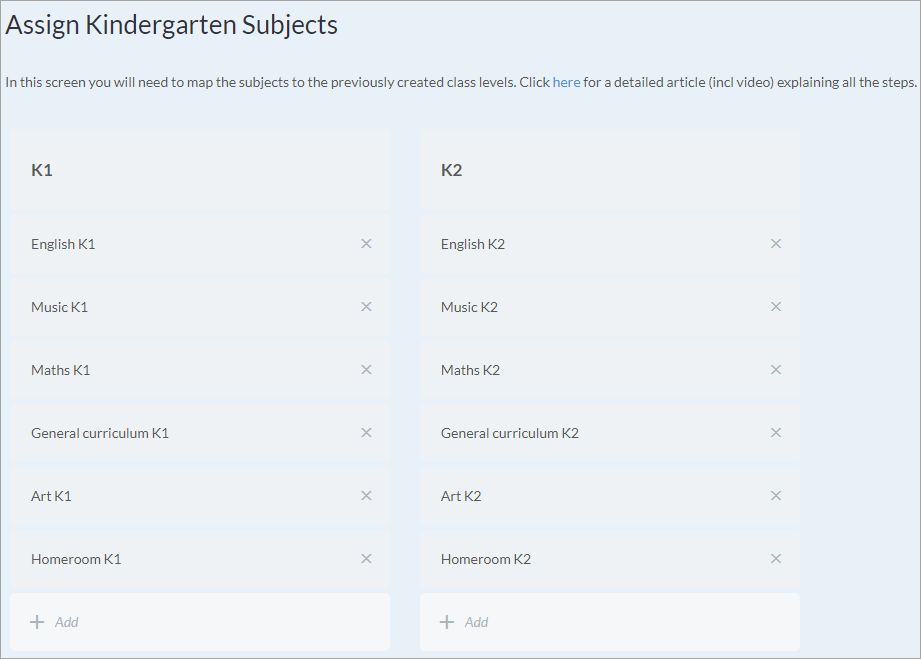This screenshot has height=659, width=921.
Task: Delete Art K1 via X icon
Action: [366, 496]
